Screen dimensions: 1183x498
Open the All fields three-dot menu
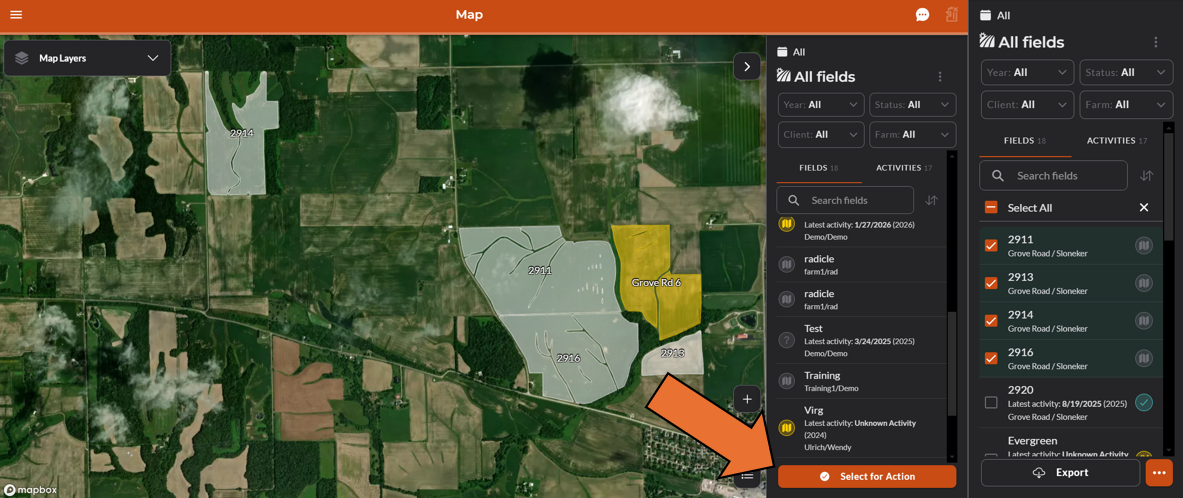(1155, 42)
